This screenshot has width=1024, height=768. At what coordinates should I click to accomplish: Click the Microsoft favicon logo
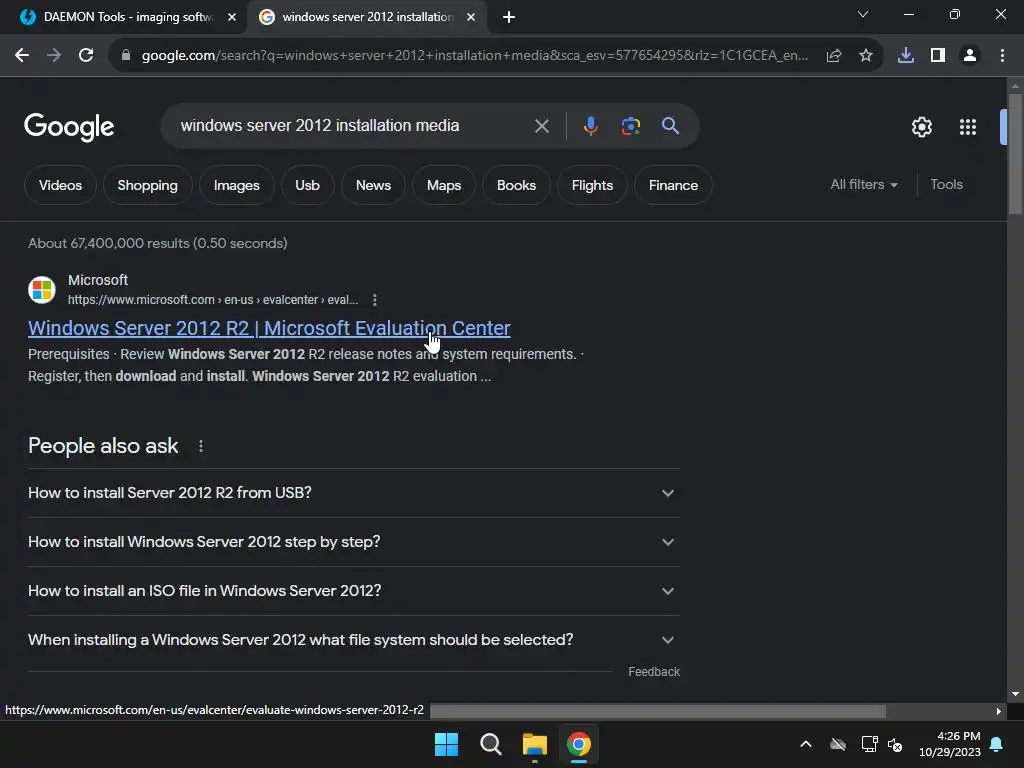[x=42, y=290]
